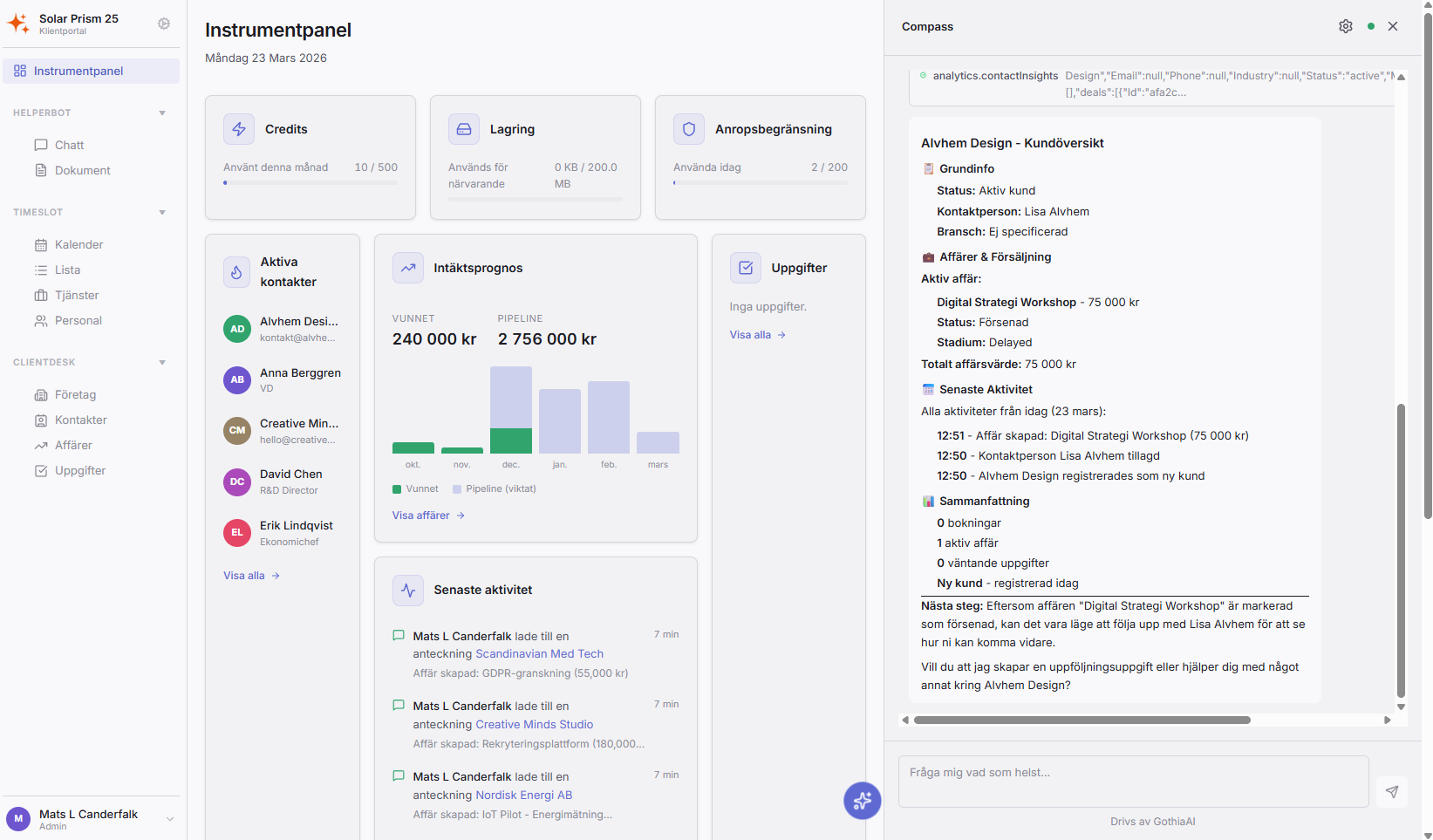Open the Instrumentpanel menu item
Image resolution: width=1433 pixels, height=840 pixels.
[78, 71]
